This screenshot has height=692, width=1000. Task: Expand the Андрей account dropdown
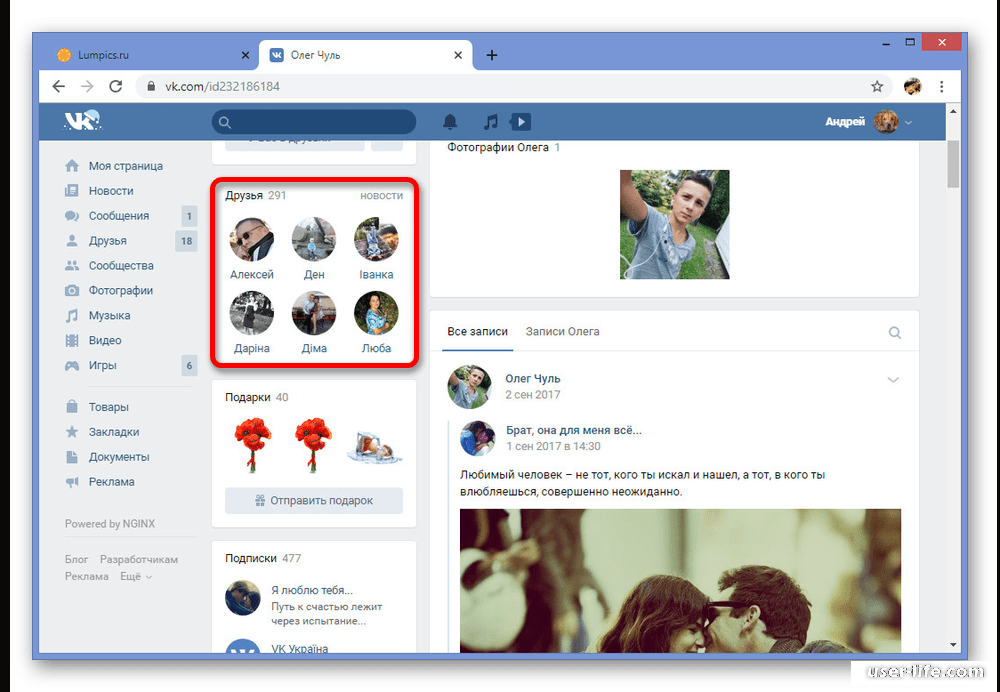pos(908,122)
